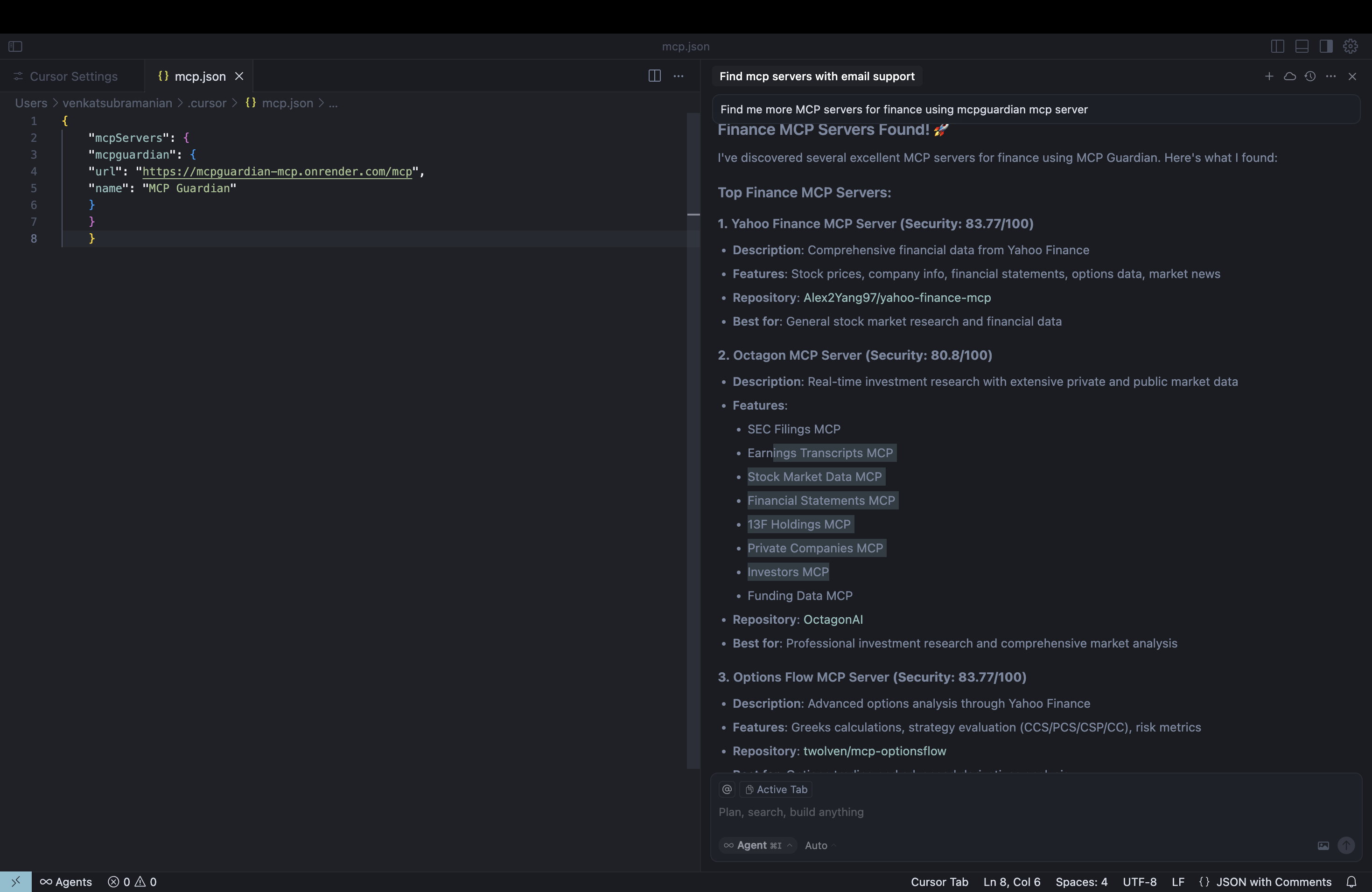Open the chat history clock icon
The width and height of the screenshot is (1372, 892).
(x=1310, y=76)
